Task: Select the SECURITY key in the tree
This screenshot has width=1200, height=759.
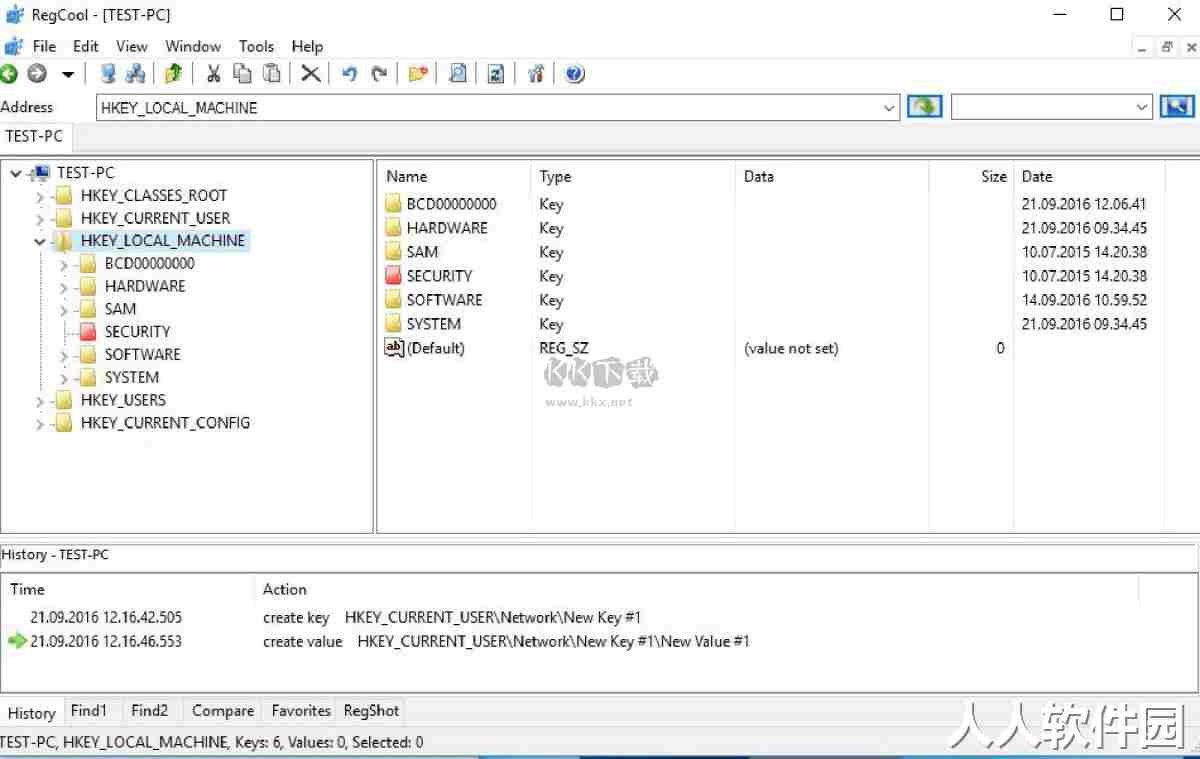Action: 137,332
